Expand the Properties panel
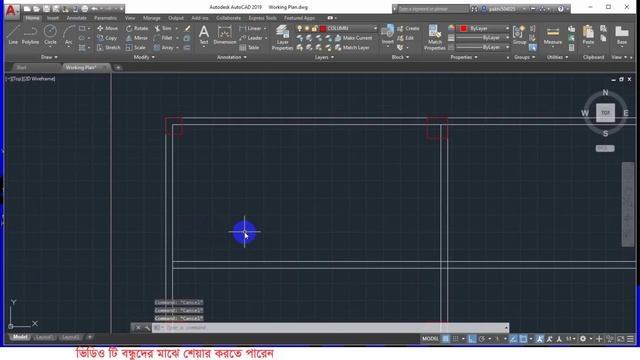 pyautogui.click(x=464, y=57)
